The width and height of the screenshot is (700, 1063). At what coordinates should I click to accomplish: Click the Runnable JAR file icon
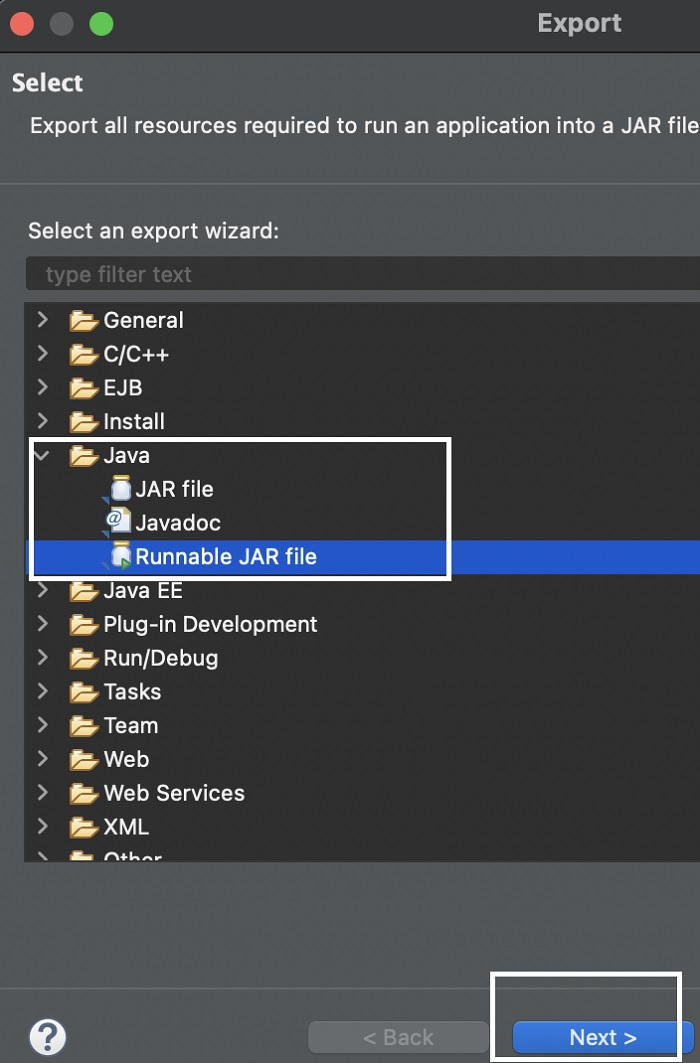tap(121, 556)
